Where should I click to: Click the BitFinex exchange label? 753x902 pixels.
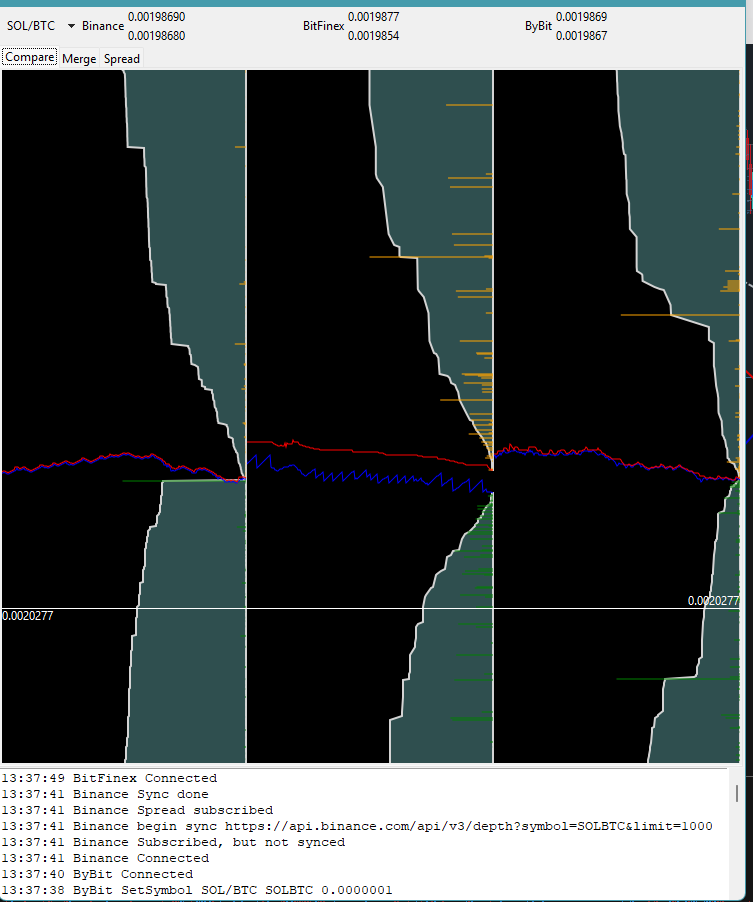coord(323,26)
